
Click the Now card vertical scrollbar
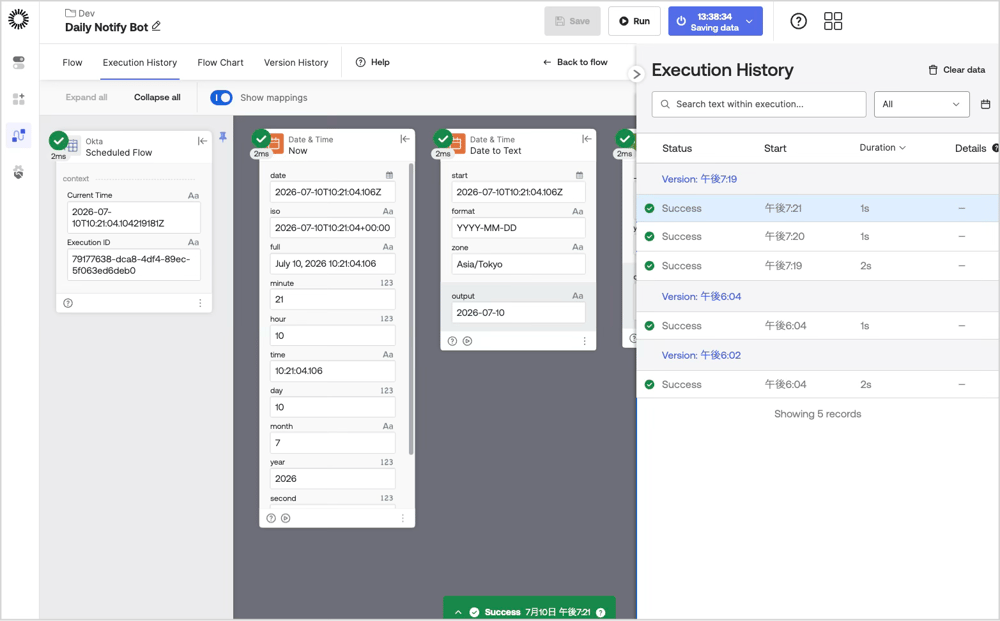tap(411, 309)
